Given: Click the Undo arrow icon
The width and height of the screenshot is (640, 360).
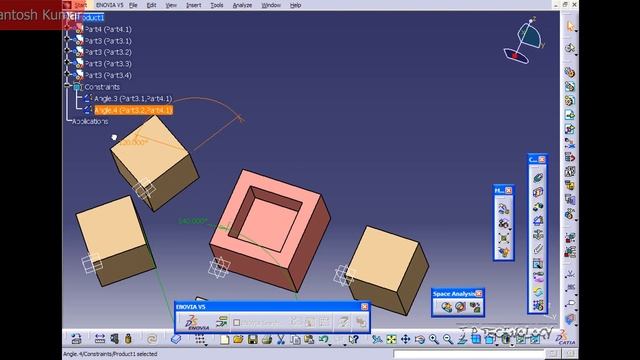Looking at the screenshot, I should pos(323,339).
